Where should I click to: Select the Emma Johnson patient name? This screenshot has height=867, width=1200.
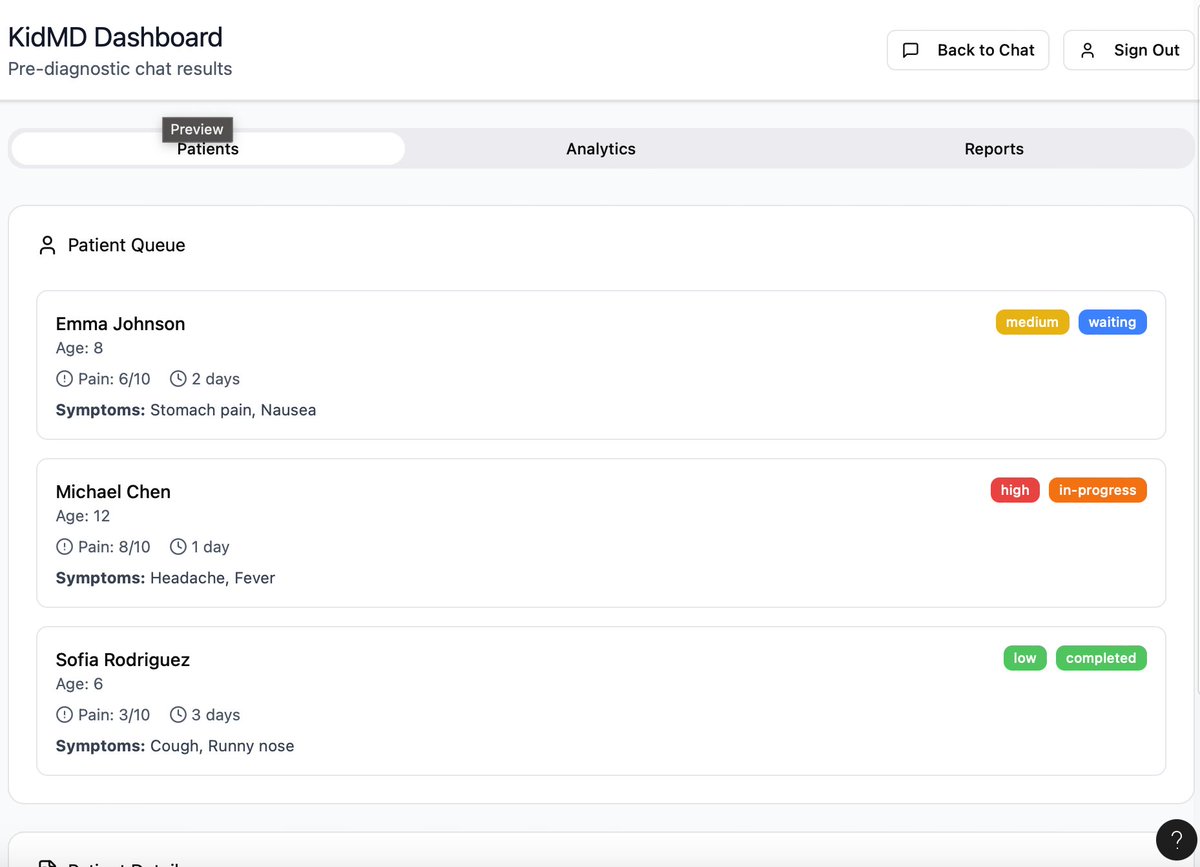click(120, 324)
